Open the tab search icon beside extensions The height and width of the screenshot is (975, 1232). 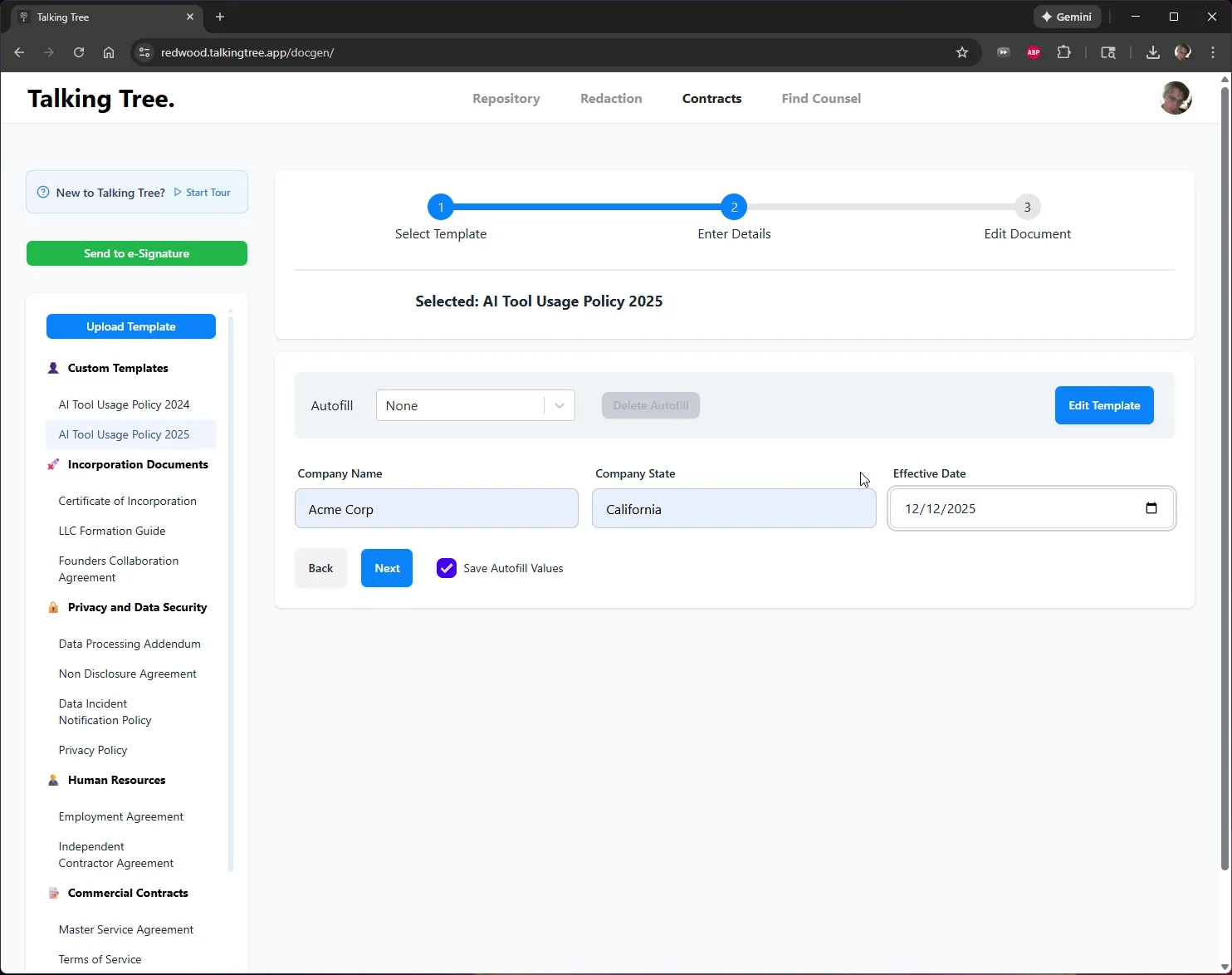pyautogui.click(x=1108, y=52)
